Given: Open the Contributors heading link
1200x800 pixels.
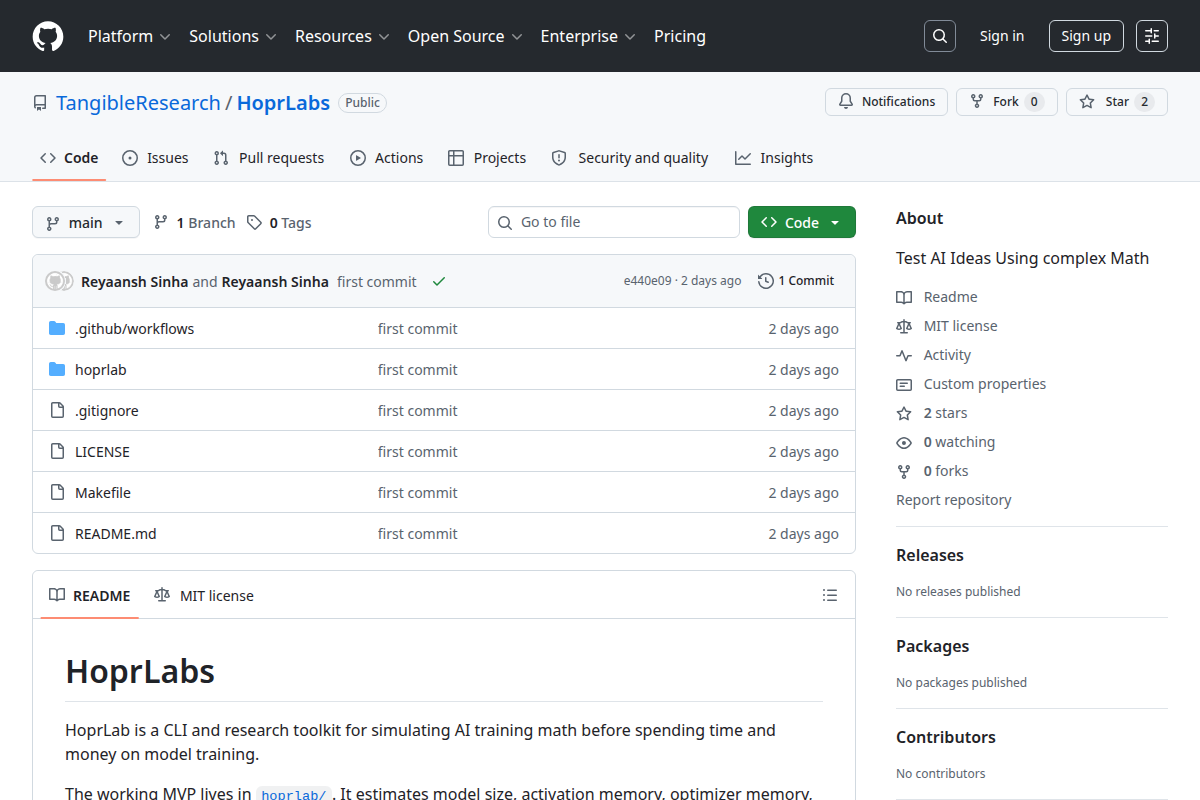Looking at the screenshot, I should coord(946,737).
